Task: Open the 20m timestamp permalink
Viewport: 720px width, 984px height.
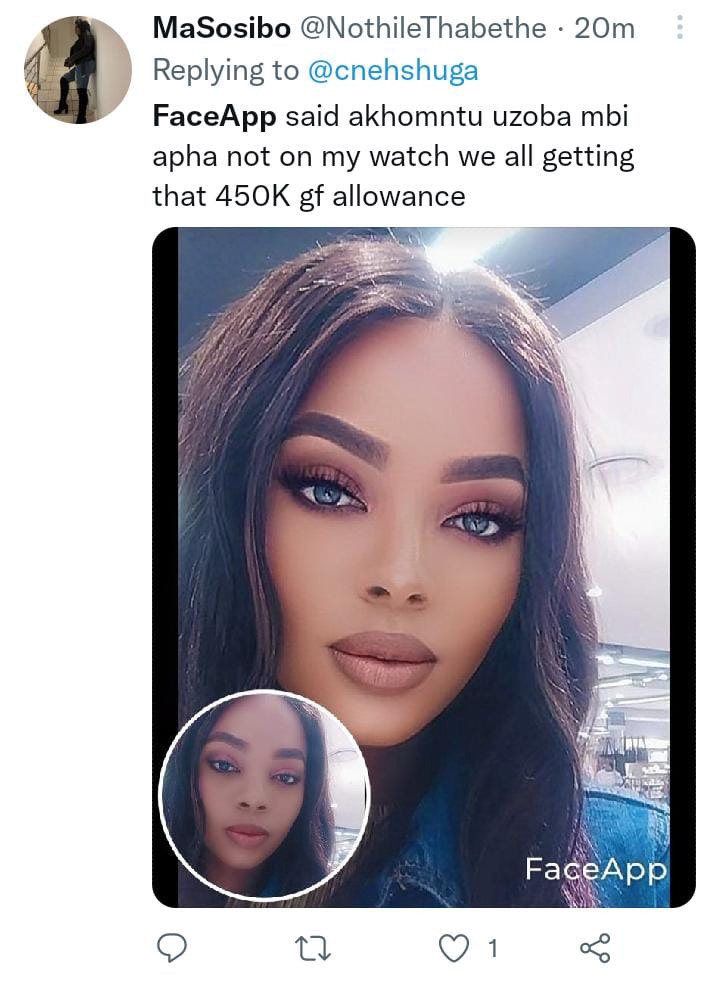Action: pyautogui.click(x=604, y=28)
